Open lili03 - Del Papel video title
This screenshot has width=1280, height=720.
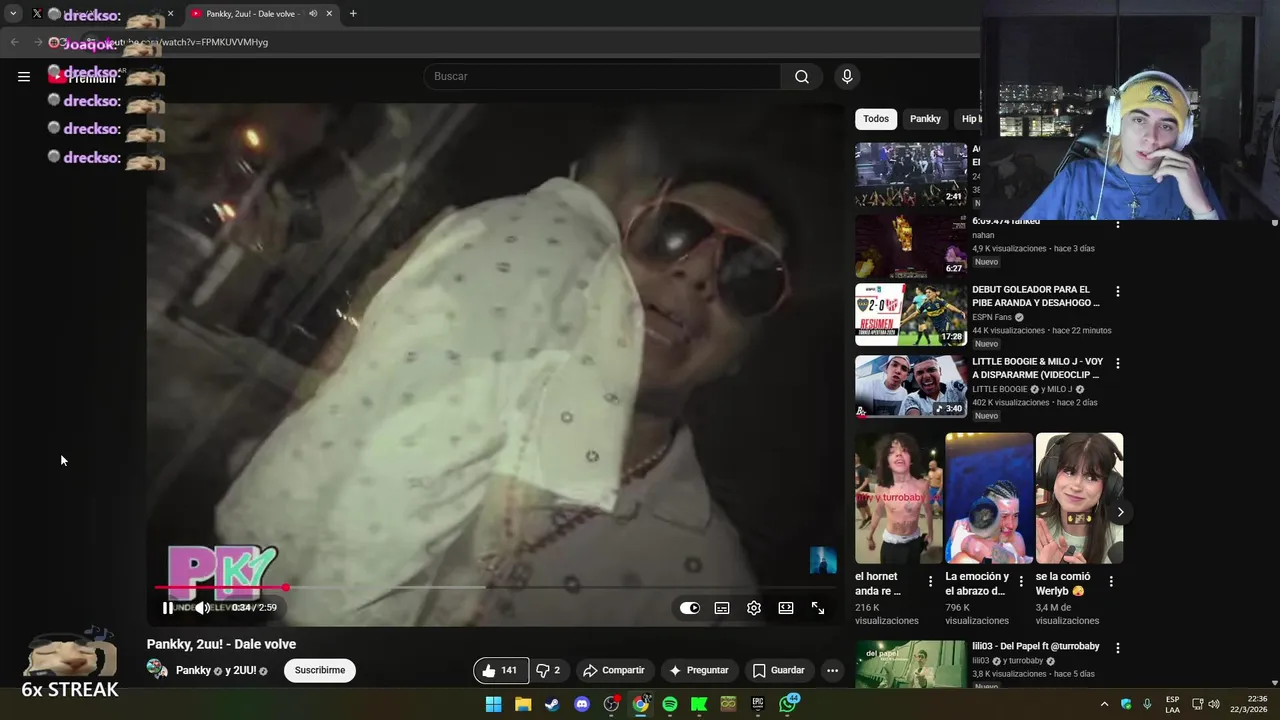pos(1035,646)
